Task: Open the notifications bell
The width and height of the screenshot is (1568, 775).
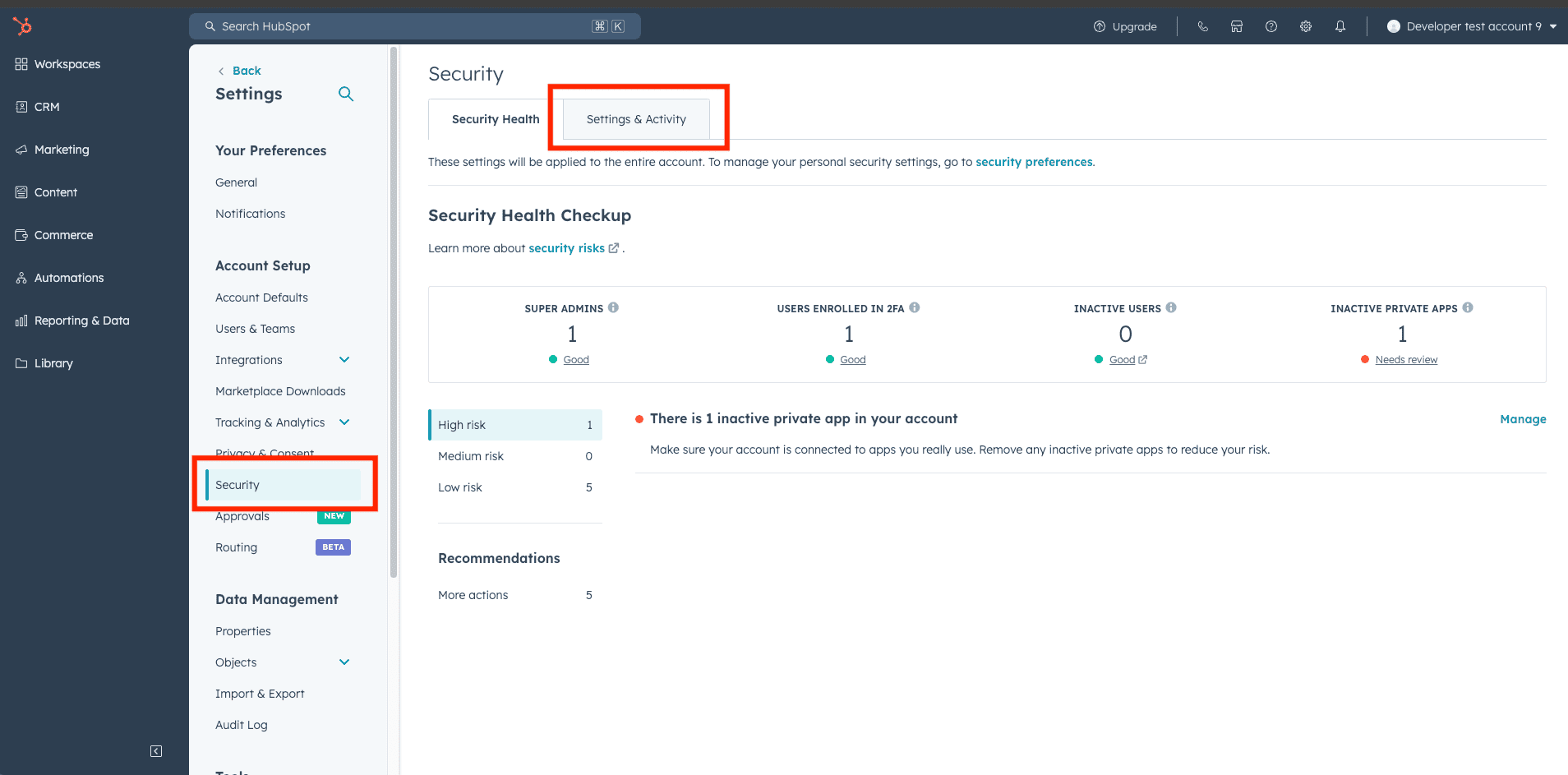Action: 1340,25
